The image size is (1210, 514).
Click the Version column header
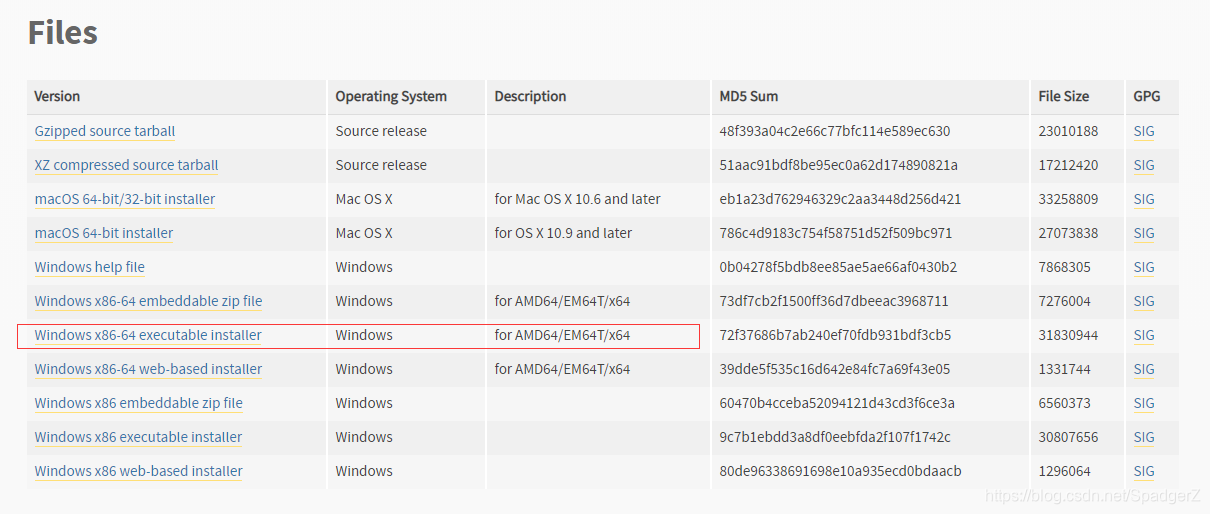click(x=57, y=96)
